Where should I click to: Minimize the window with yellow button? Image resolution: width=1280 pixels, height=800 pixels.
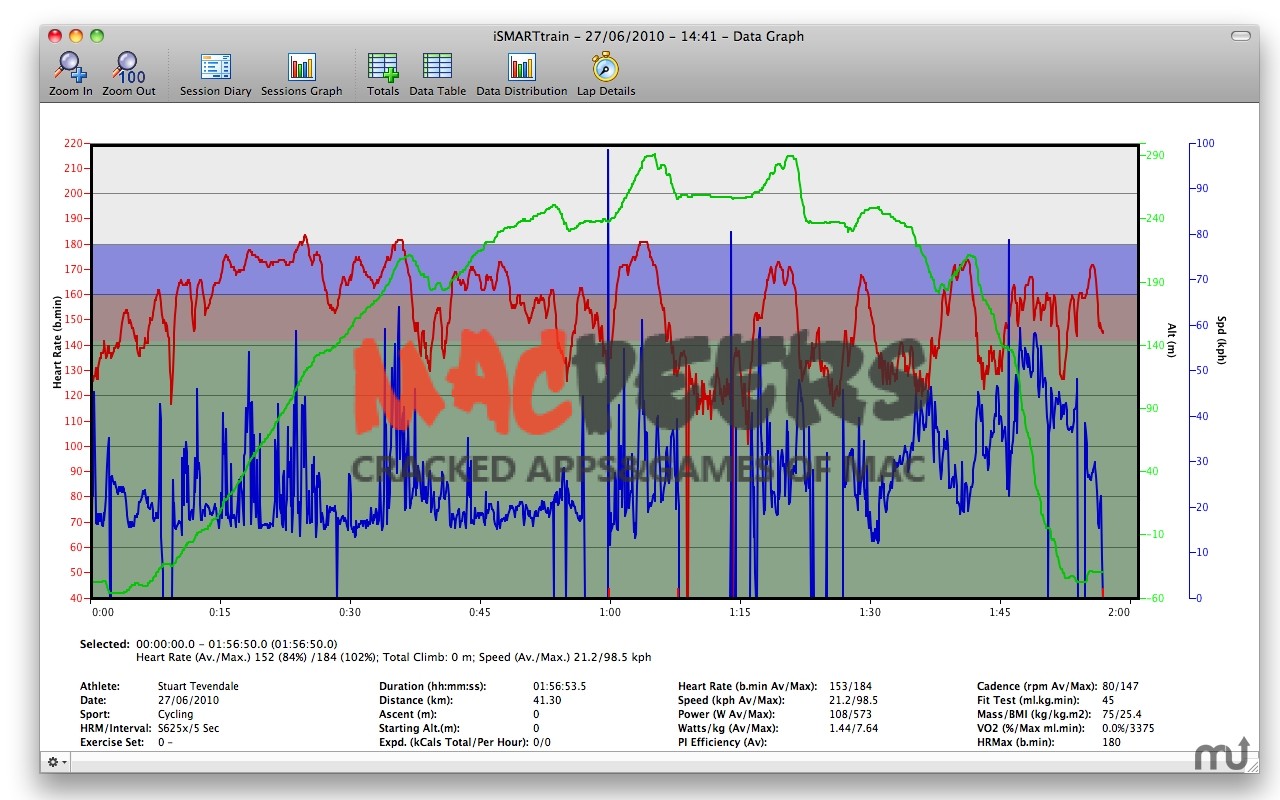[x=75, y=36]
